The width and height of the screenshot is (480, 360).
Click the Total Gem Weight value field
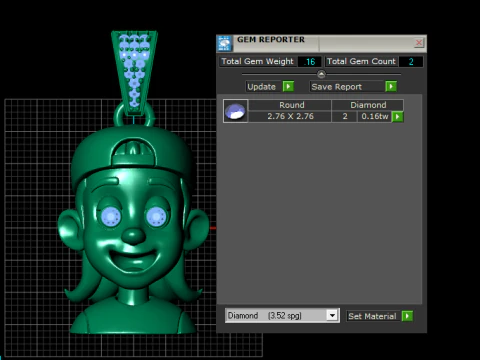310,62
